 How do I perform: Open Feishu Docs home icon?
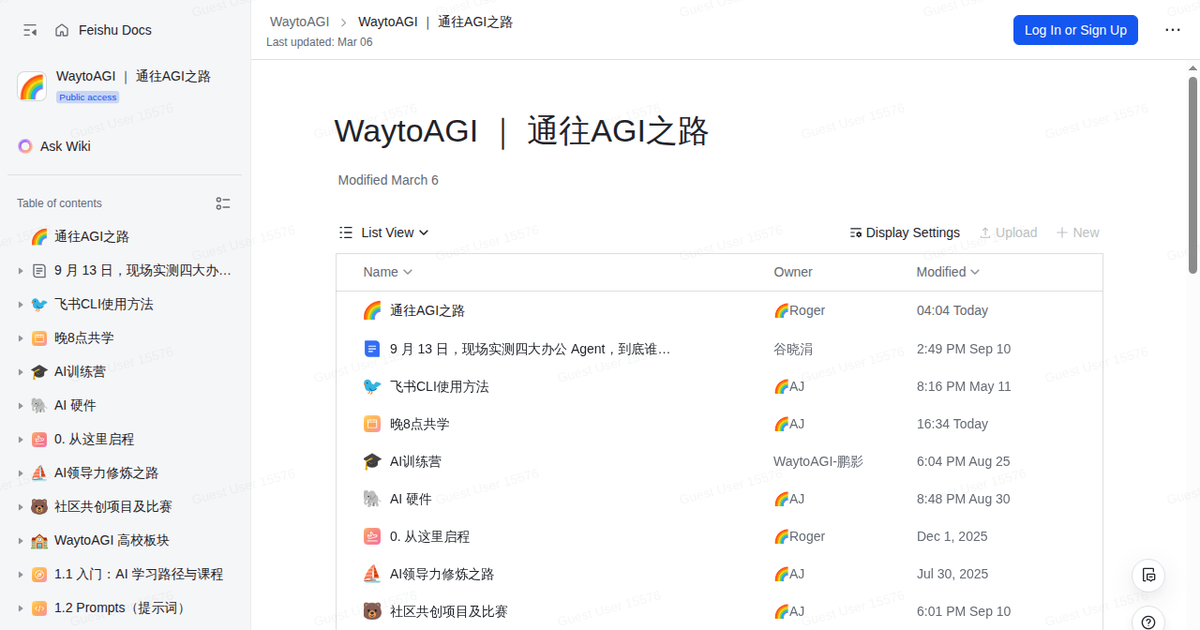point(63,30)
